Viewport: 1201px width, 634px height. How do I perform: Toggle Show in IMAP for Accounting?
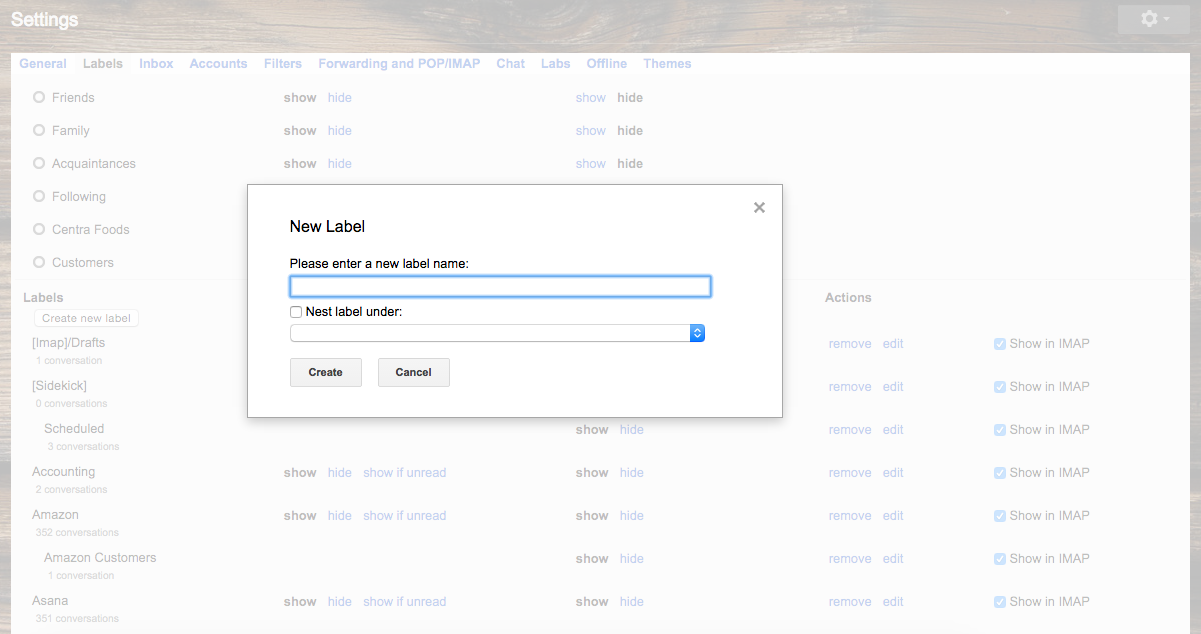click(1000, 472)
